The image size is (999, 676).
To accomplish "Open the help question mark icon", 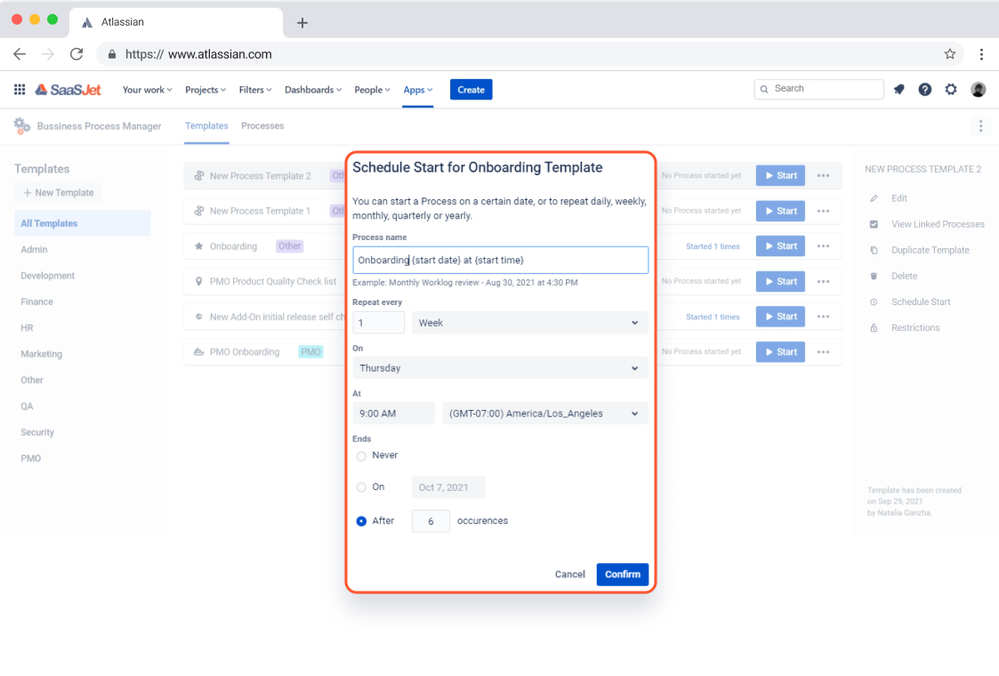I will (x=925, y=90).
